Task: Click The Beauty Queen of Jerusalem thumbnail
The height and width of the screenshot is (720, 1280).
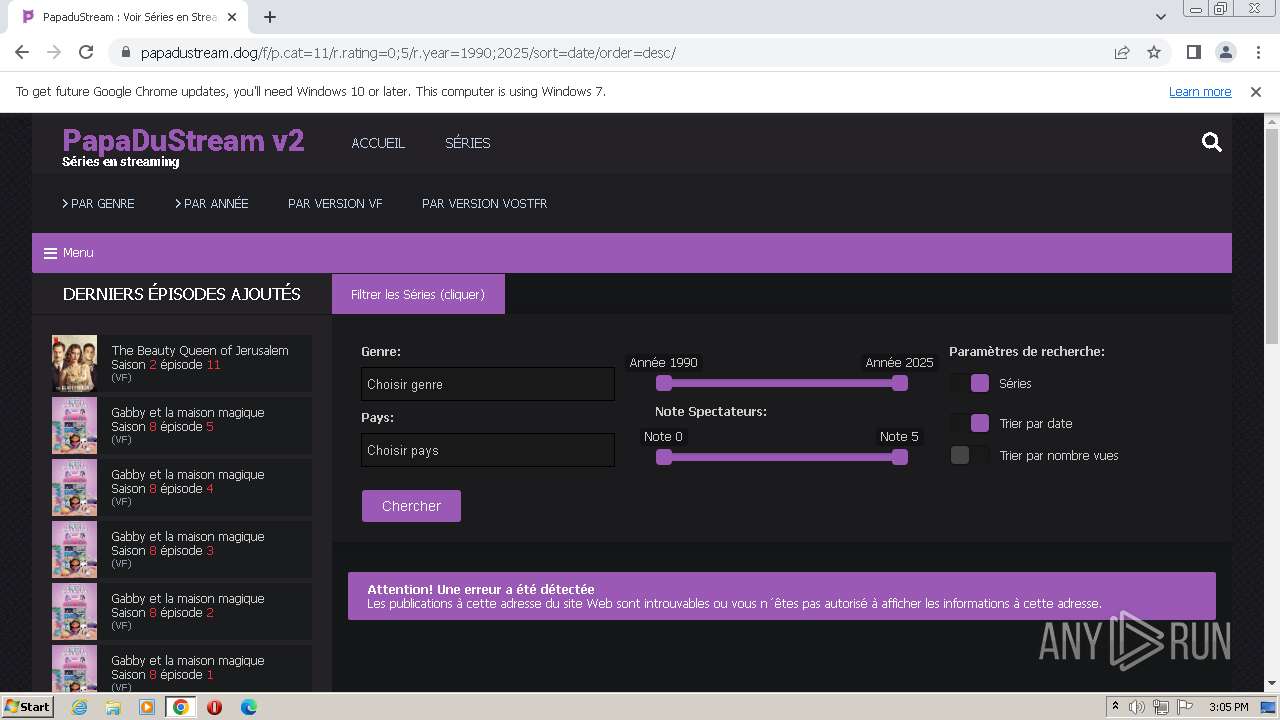Action: tap(74, 363)
